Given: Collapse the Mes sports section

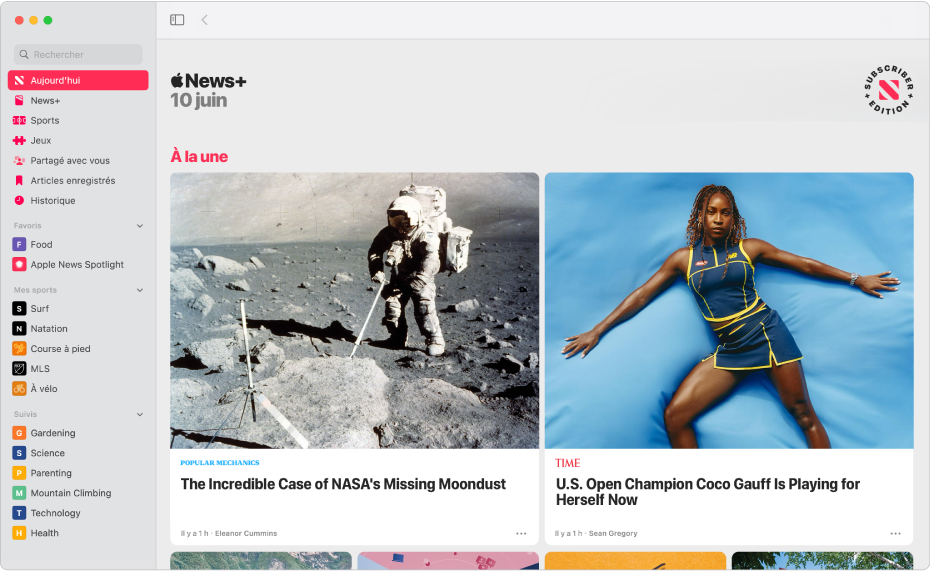Looking at the screenshot, I should [x=140, y=290].
